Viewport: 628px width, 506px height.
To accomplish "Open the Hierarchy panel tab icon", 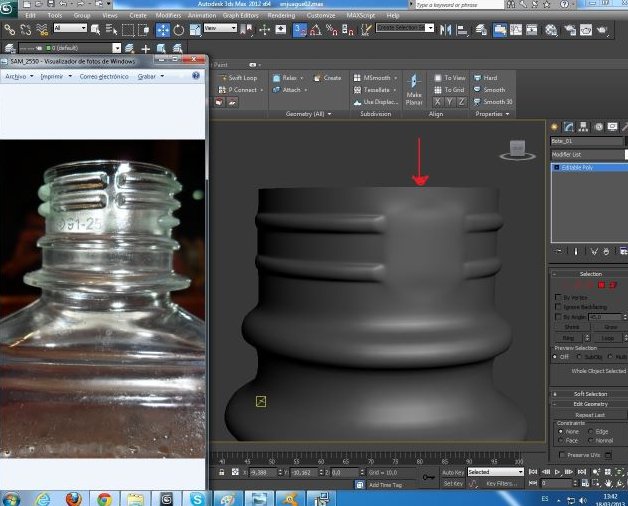I will 584,127.
